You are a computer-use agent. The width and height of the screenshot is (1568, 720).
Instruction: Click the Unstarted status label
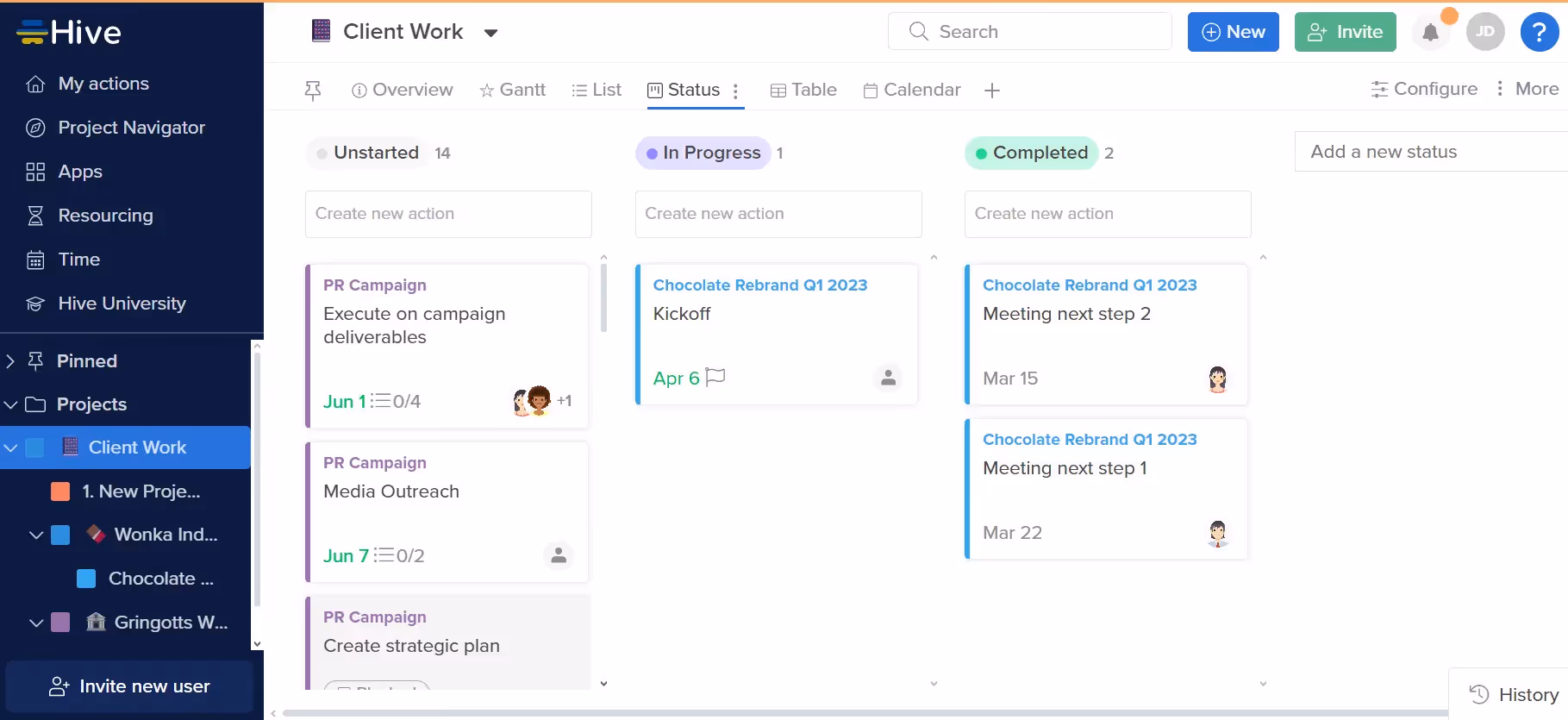pos(366,153)
